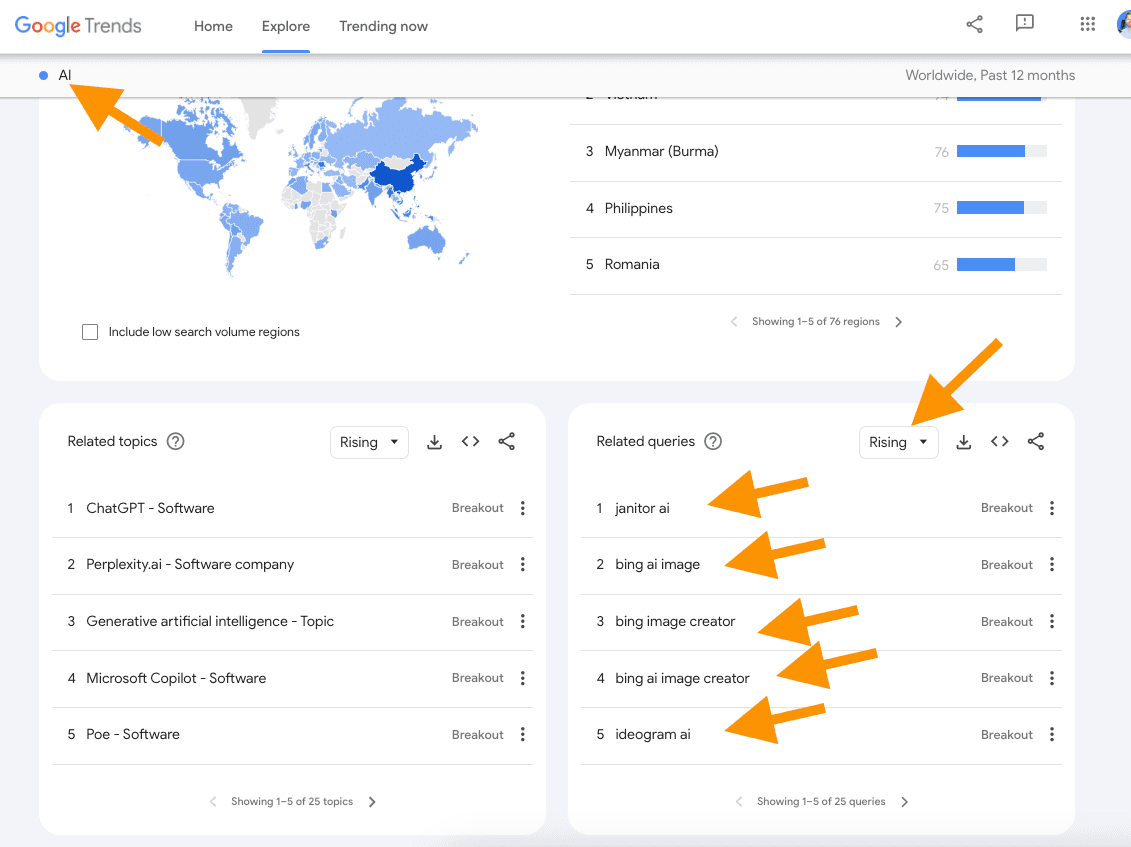Open Related queries Rising dropdown
1131x847 pixels.
click(x=899, y=442)
